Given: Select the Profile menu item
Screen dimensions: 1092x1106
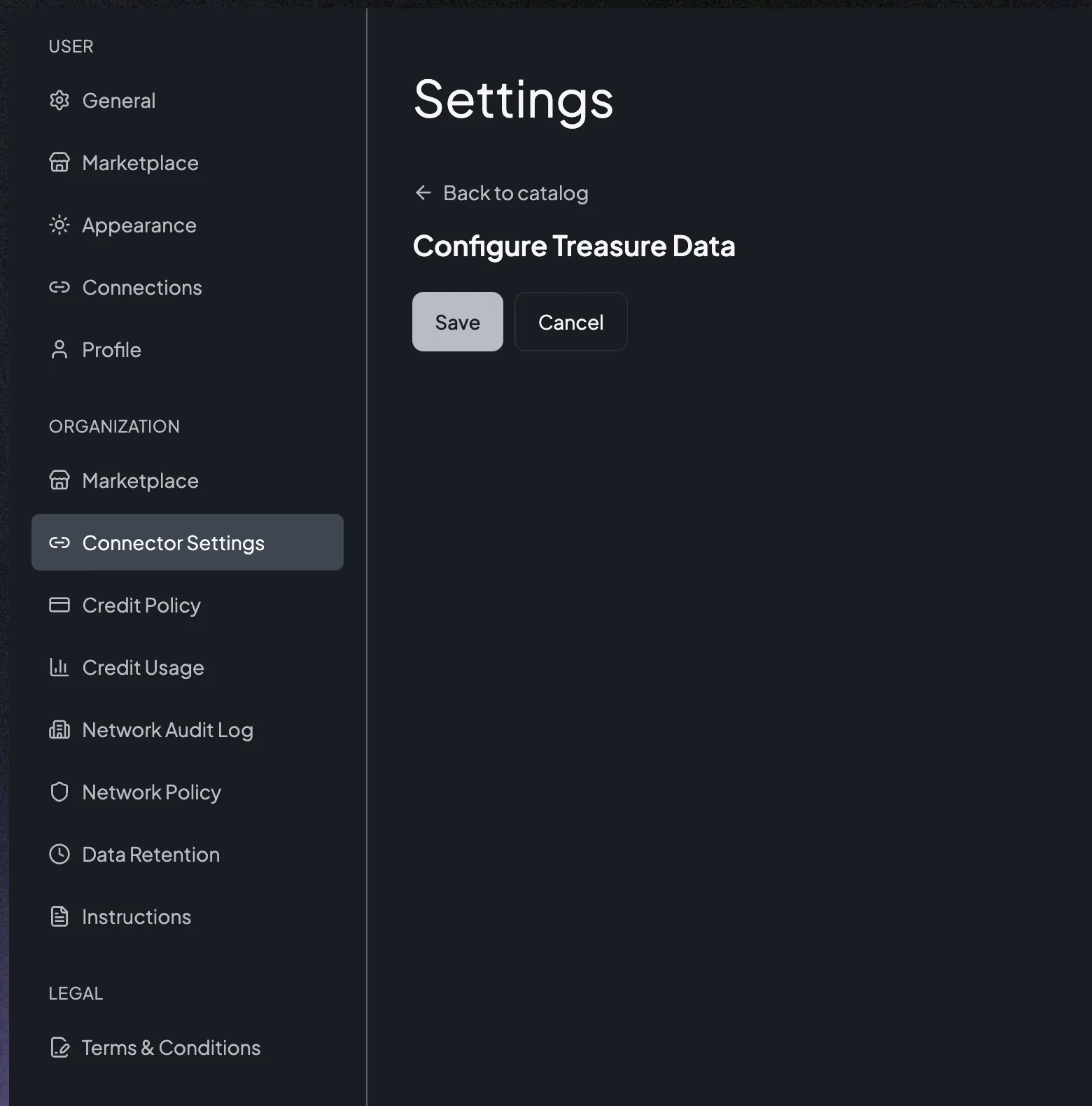Looking at the screenshot, I should [x=188, y=350].
